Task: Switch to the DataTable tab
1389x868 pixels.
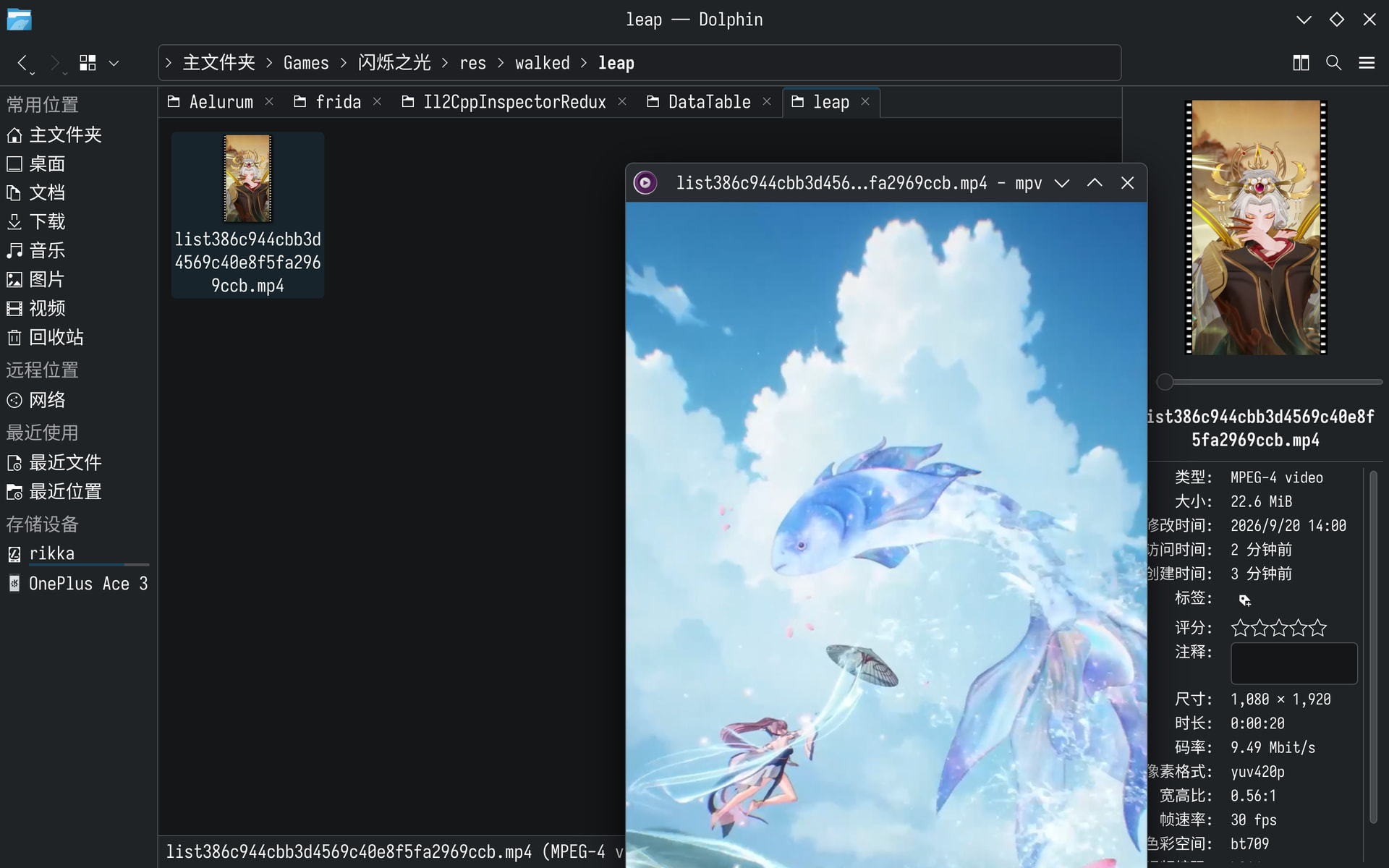Action: pos(709,102)
